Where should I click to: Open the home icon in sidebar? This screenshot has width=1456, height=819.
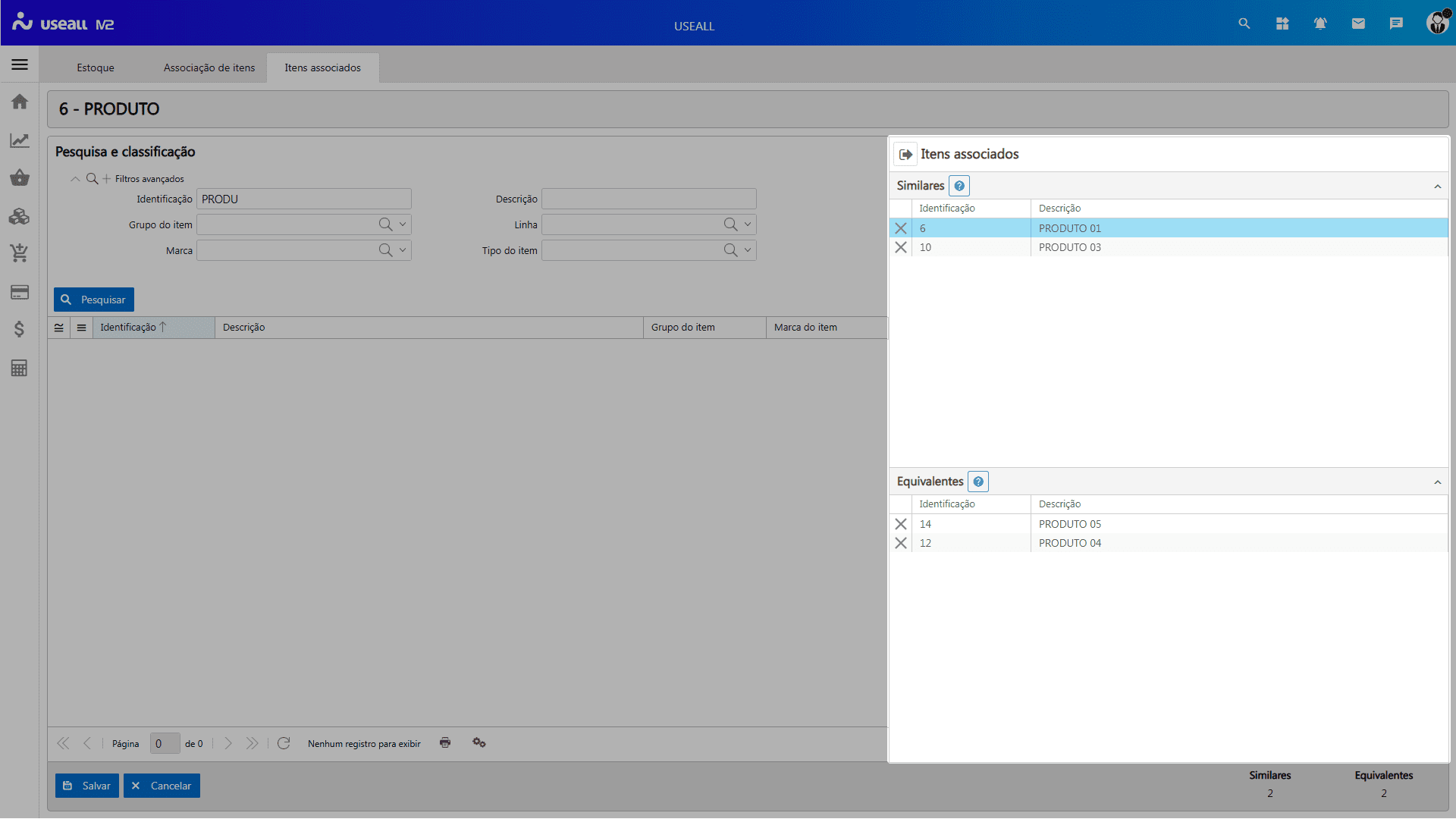[20, 102]
